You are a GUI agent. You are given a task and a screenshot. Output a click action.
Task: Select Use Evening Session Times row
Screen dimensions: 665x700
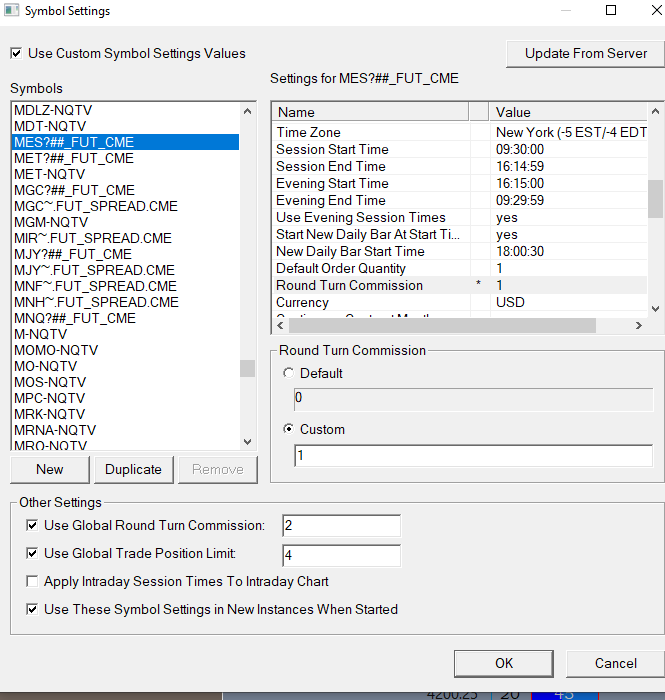[x=460, y=217]
